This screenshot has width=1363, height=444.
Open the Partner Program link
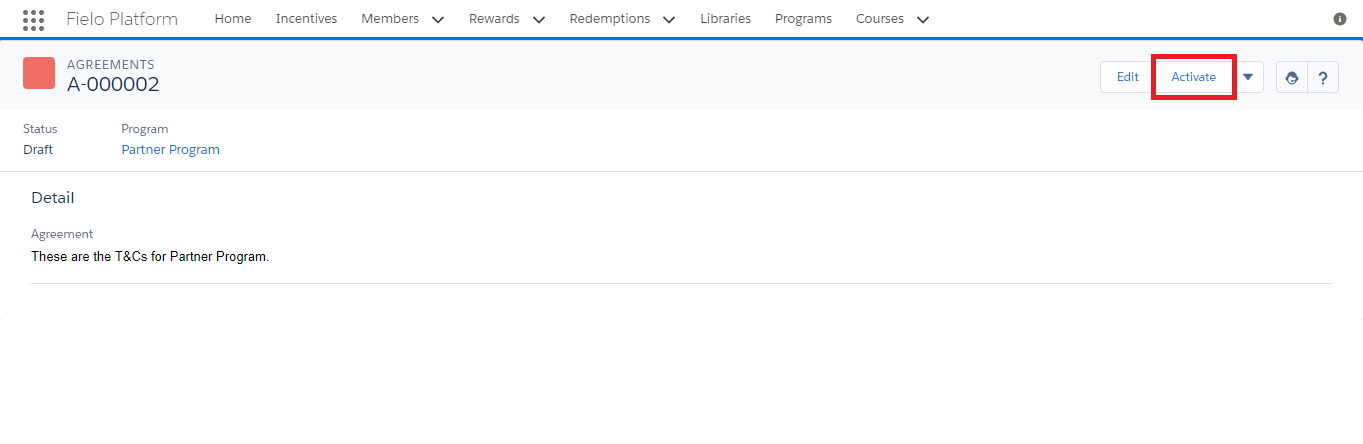(170, 150)
